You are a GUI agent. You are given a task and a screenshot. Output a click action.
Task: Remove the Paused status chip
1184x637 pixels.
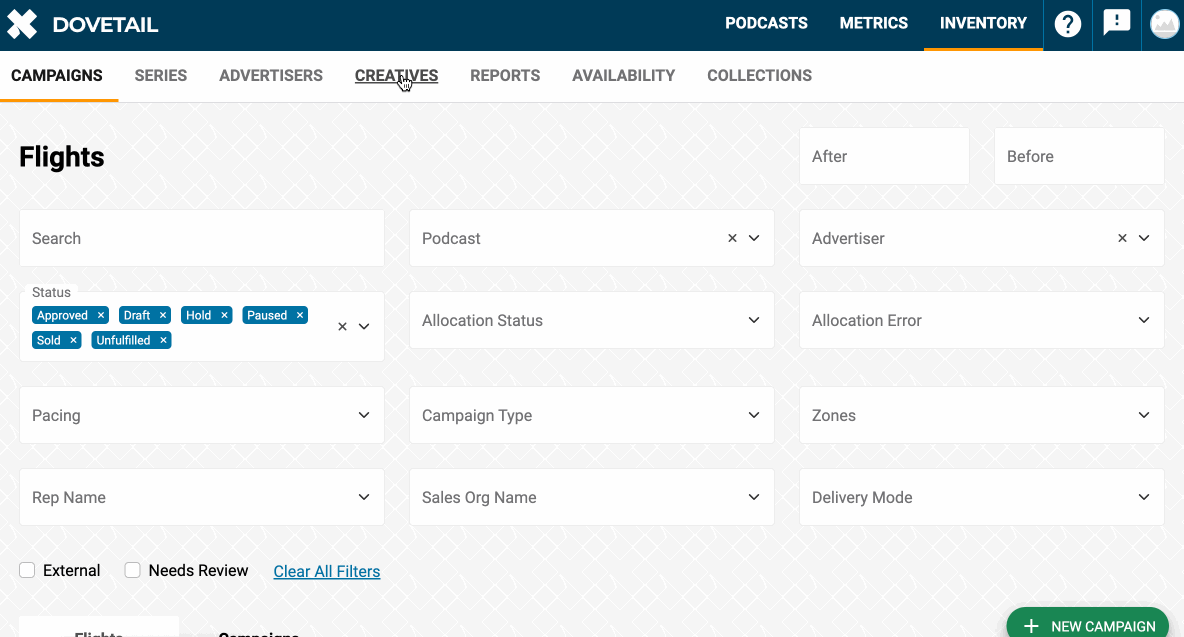tap(300, 315)
